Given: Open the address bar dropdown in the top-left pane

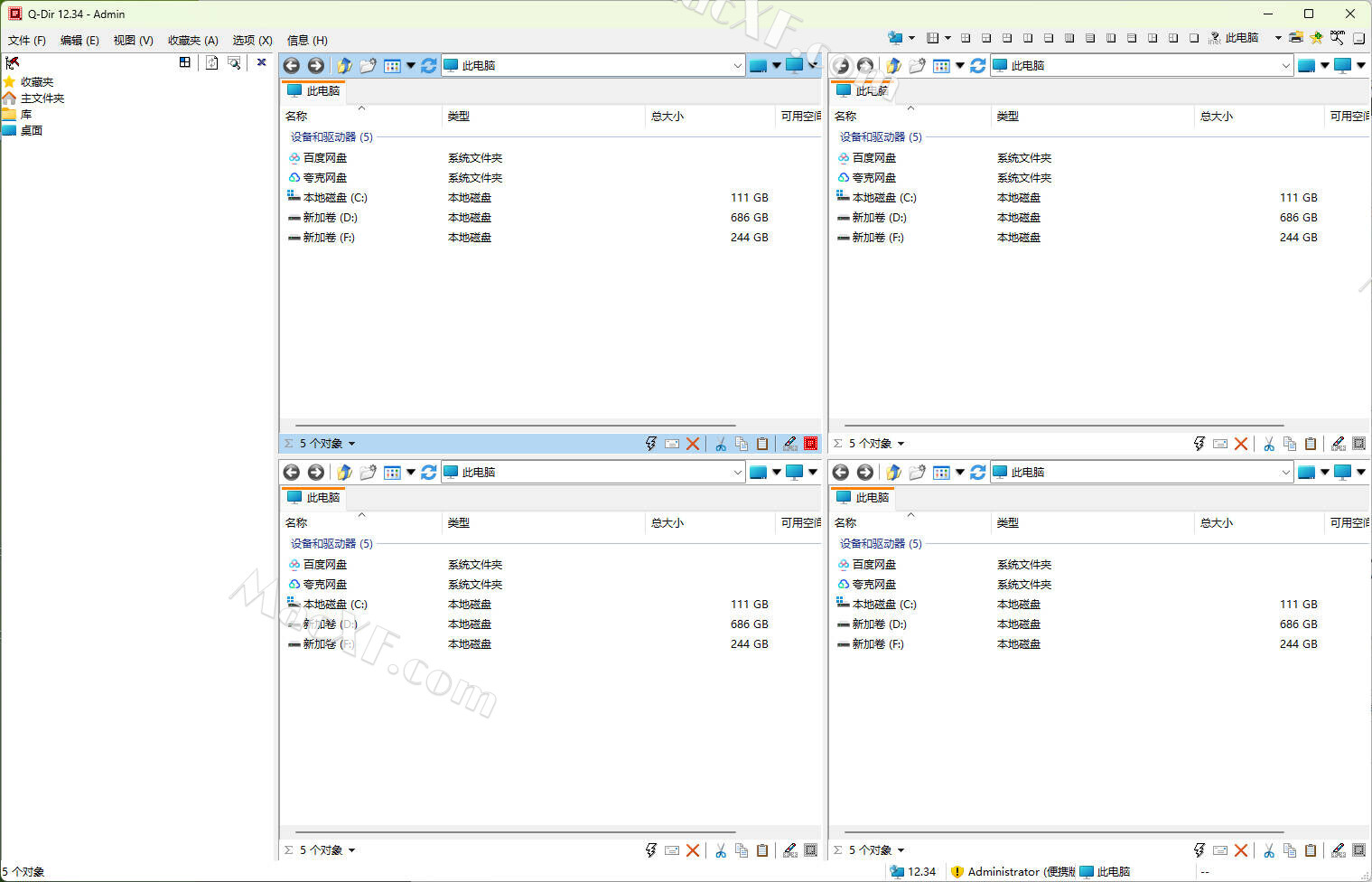Looking at the screenshot, I should point(737,66).
